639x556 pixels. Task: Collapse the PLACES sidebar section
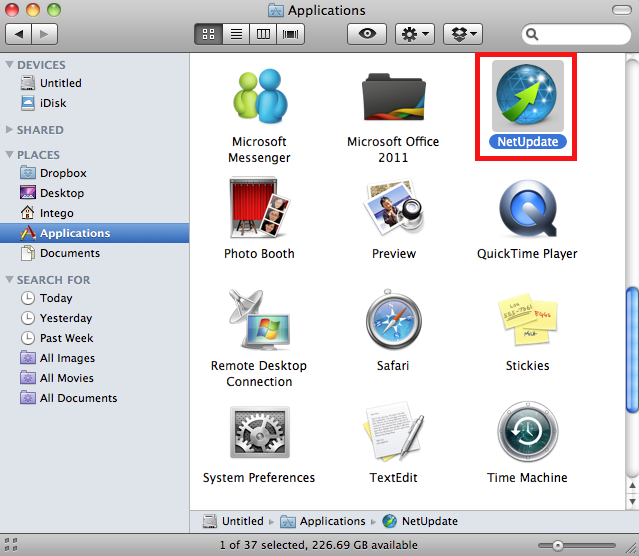click(10, 155)
